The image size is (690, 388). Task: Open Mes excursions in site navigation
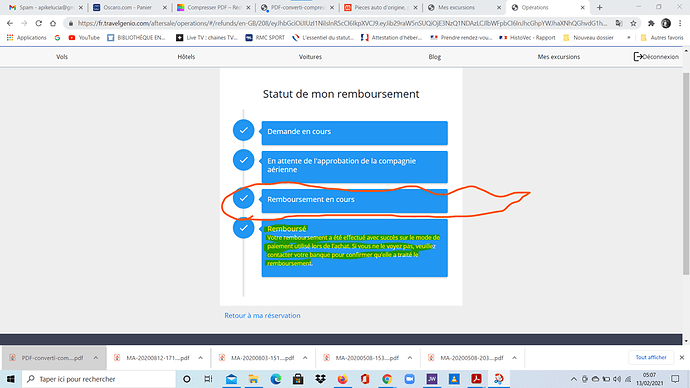click(x=559, y=57)
